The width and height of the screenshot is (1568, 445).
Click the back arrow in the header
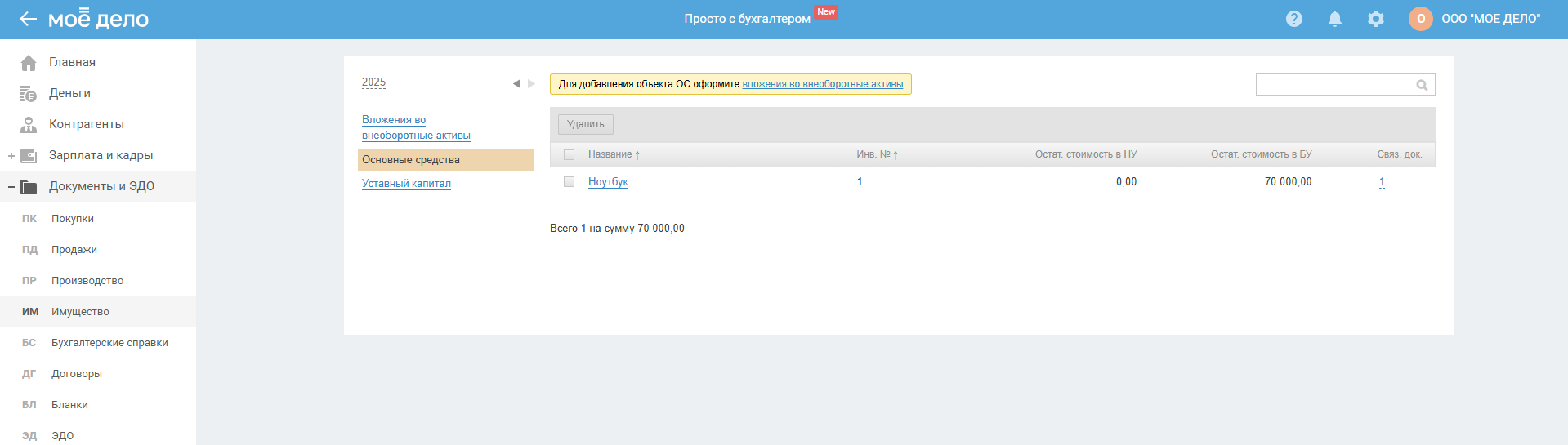(x=29, y=19)
